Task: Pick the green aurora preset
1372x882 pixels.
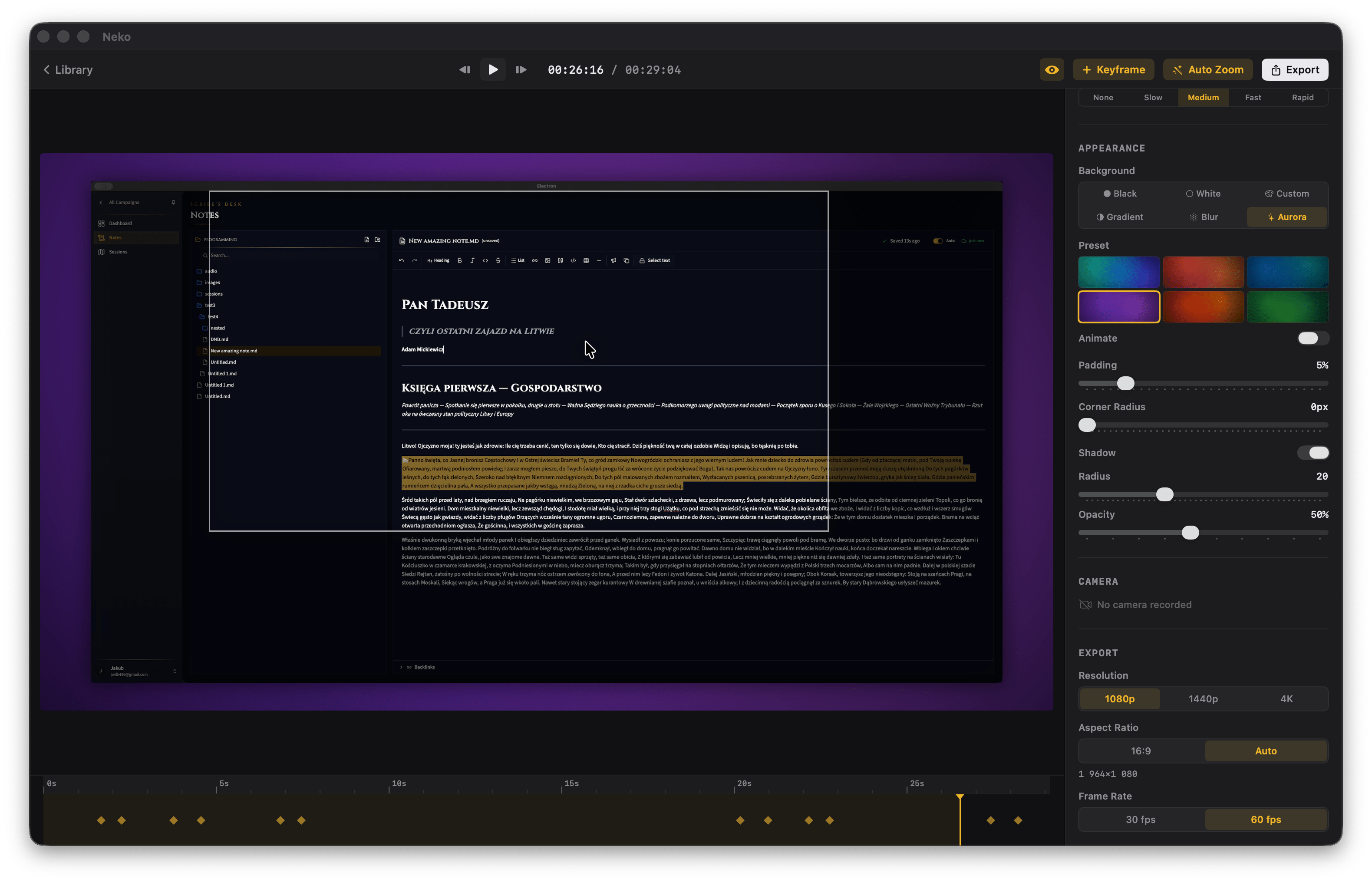Action: click(1287, 307)
